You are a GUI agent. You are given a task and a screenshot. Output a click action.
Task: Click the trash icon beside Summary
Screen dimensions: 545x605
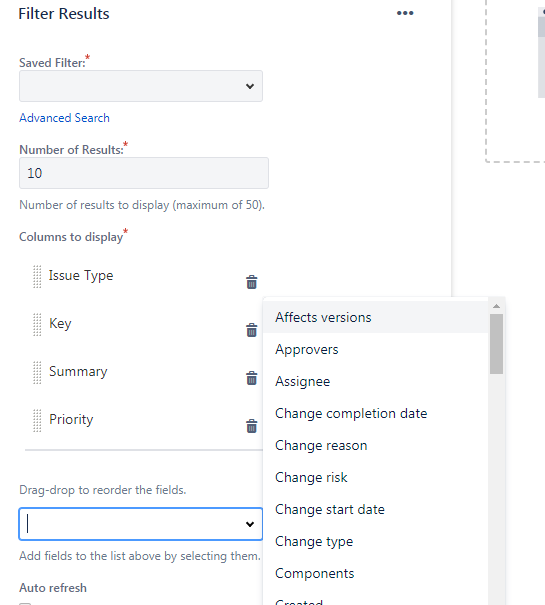(x=252, y=378)
